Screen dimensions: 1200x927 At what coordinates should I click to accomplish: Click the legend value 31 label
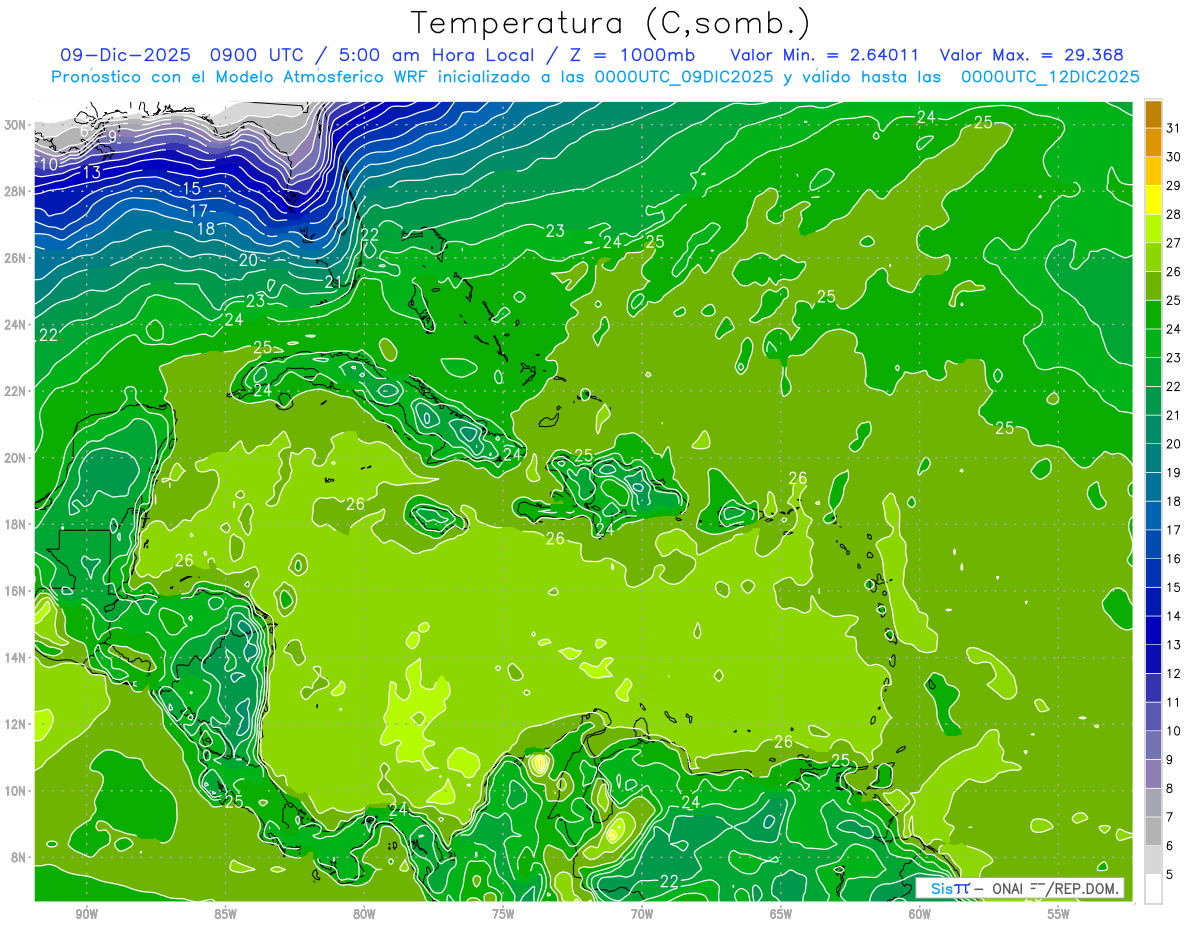point(1174,128)
